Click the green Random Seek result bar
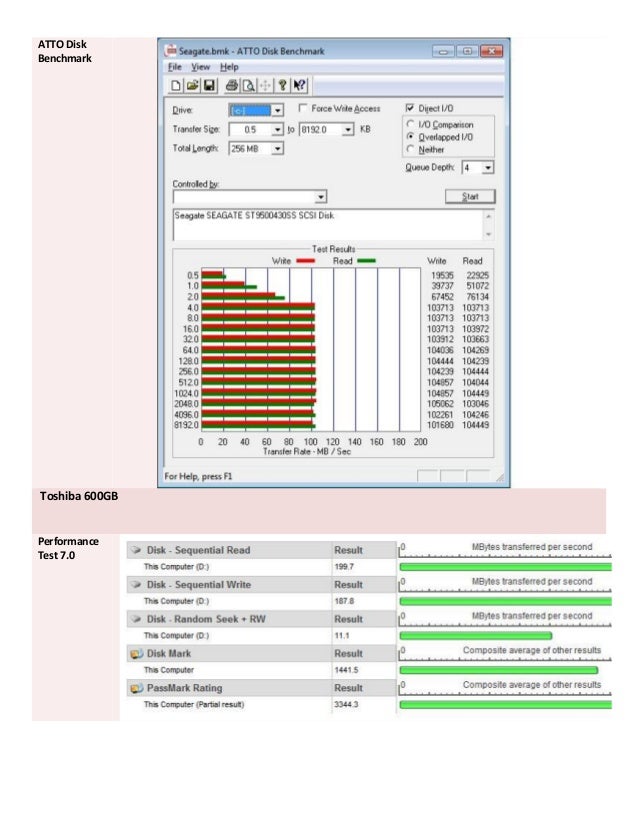The width and height of the screenshot is (638, 826). coord(476,636)
